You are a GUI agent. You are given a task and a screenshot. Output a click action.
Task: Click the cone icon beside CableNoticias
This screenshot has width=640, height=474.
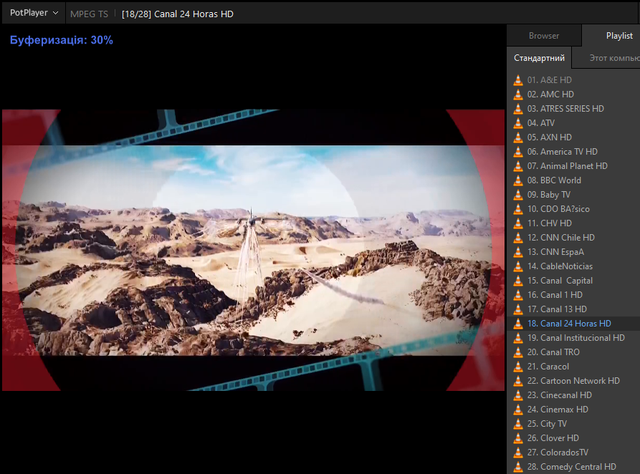[x=518, y=266]
